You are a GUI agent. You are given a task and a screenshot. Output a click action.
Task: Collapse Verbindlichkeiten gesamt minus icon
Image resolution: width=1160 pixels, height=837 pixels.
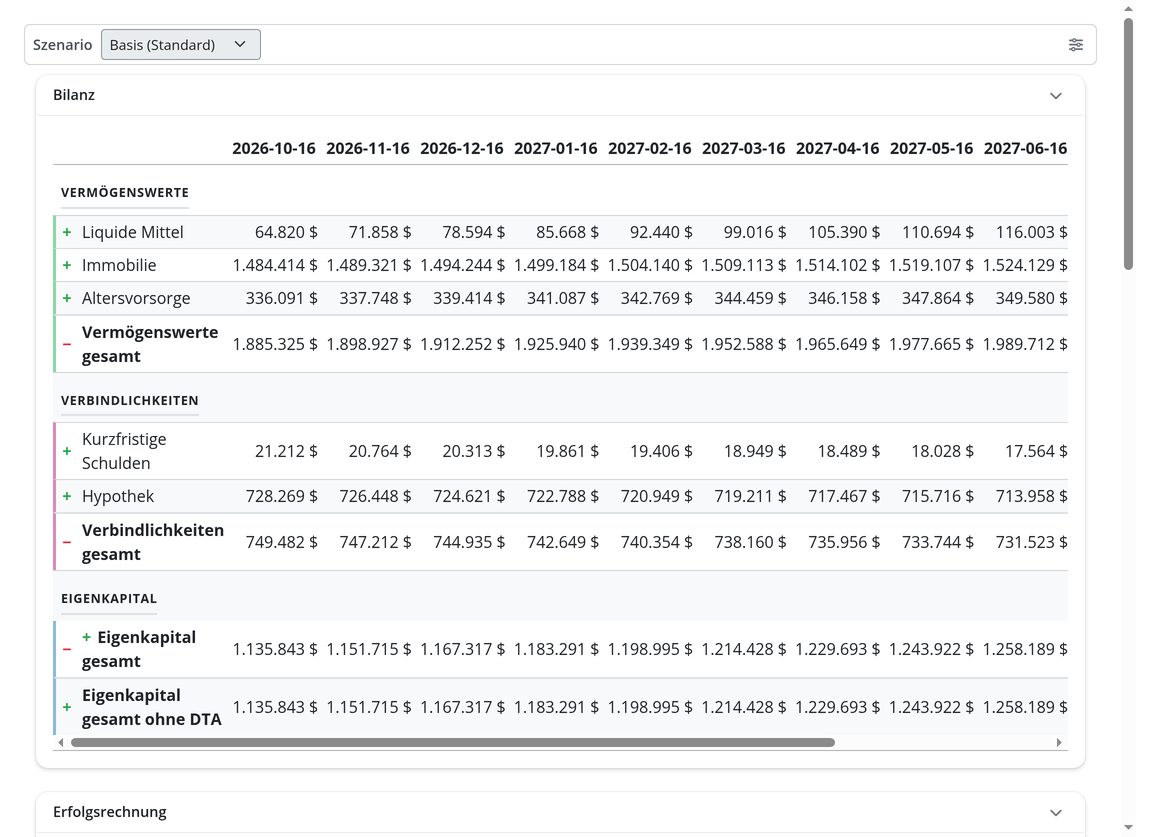(x=67, y=542)
